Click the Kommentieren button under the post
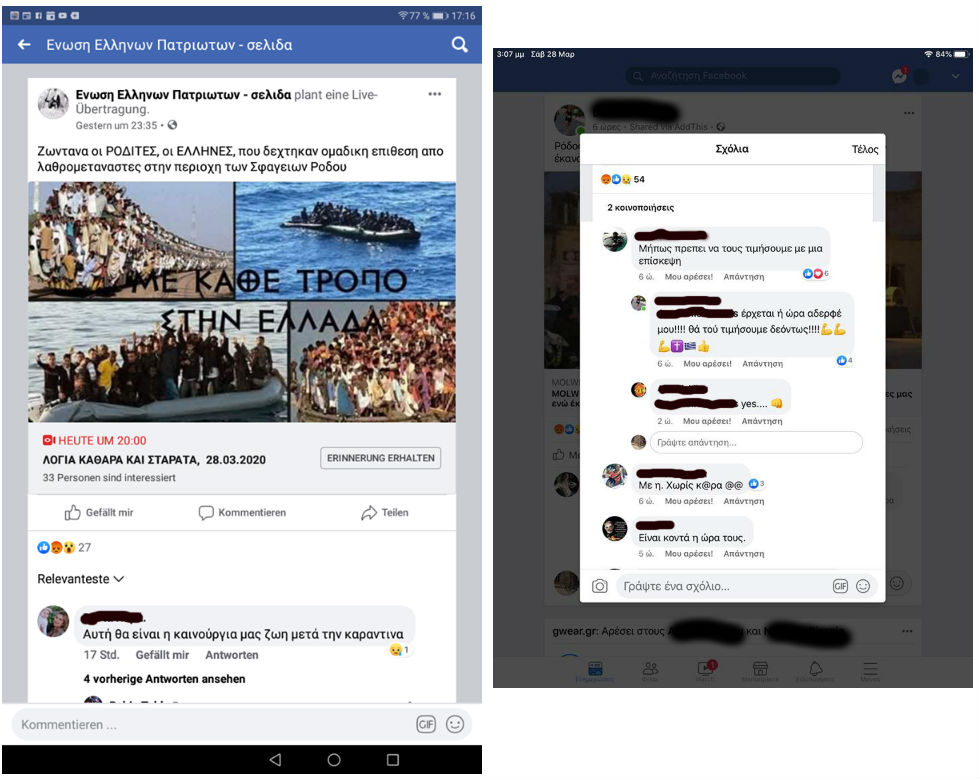Screen dimensions: 980x780 tap(242, 513)
